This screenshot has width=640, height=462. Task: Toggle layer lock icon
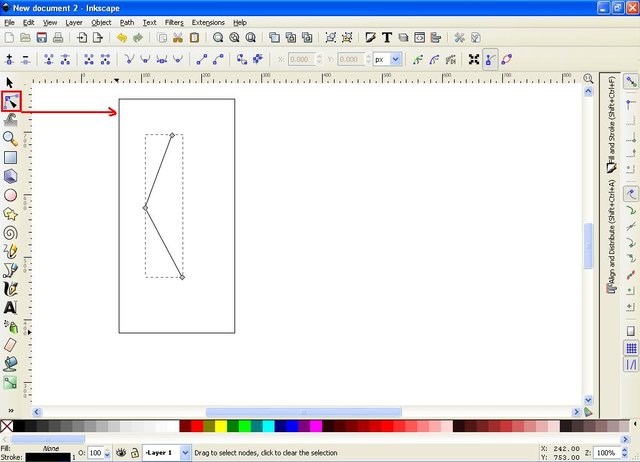[x=135, y=453]
